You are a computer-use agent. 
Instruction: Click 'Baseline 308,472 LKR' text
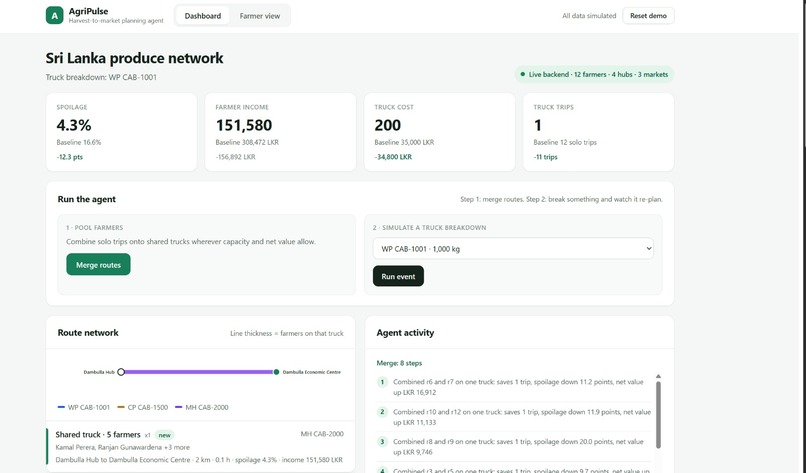(247, 142)
